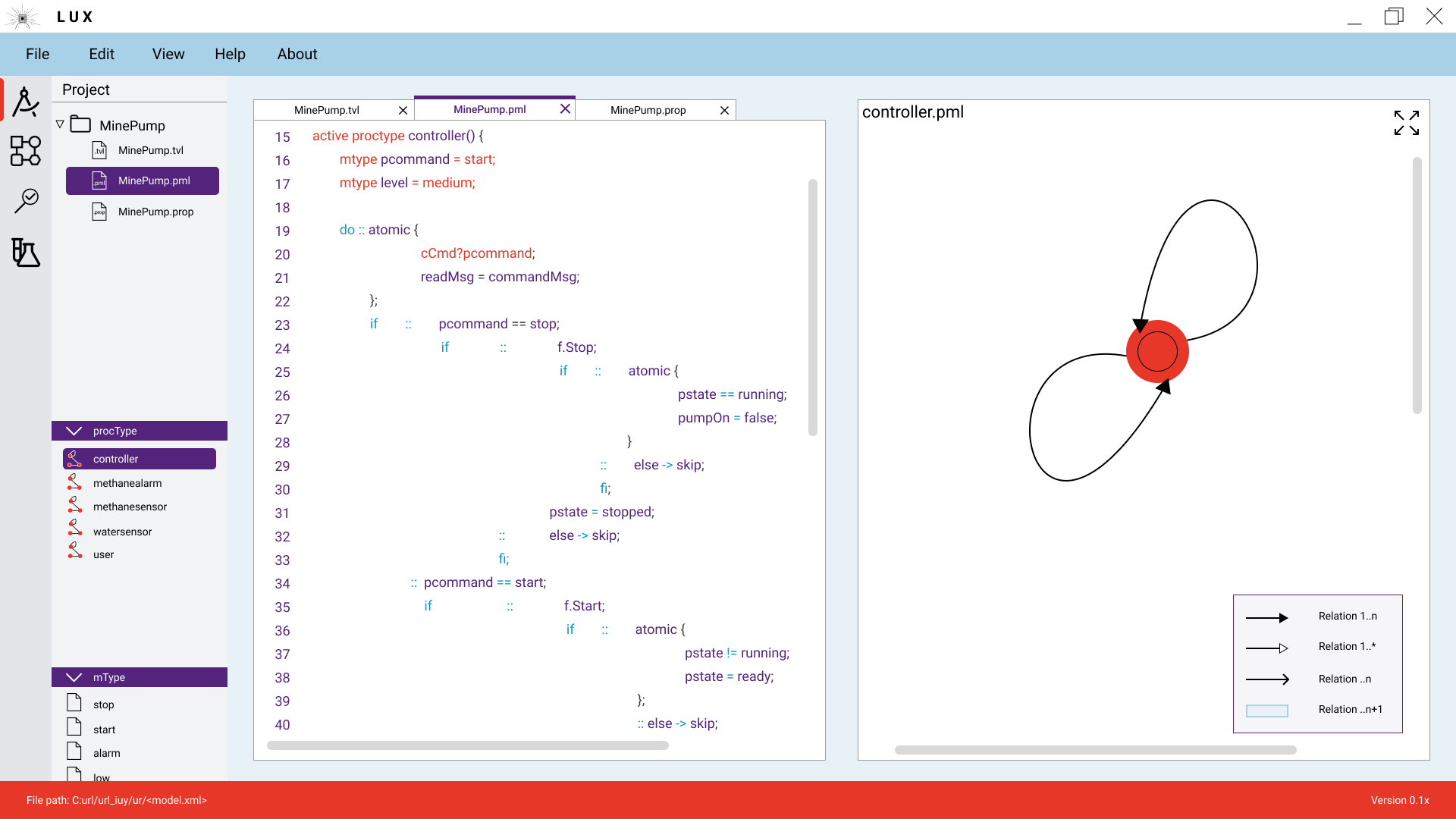Click the stop mType document icon
The width and height of the screenshot is (1456, 819).
pos(74,702)
